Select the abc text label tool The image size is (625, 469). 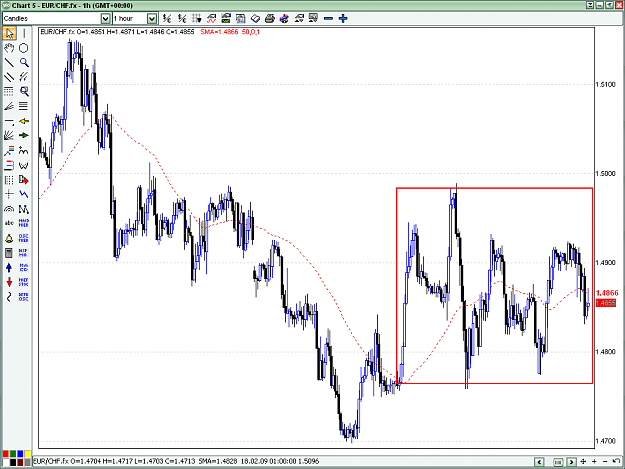tap(9, 223)
